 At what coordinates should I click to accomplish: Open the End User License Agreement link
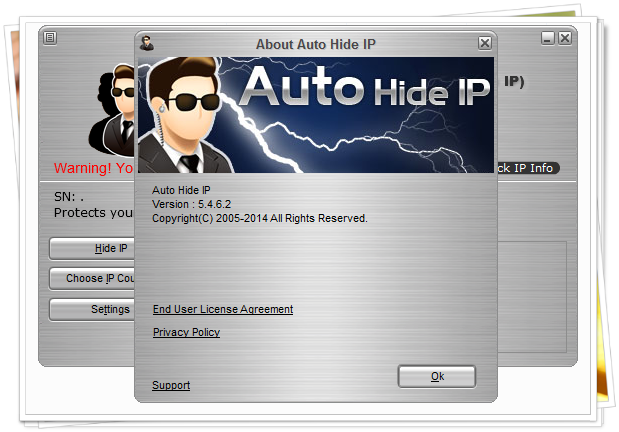223,309
